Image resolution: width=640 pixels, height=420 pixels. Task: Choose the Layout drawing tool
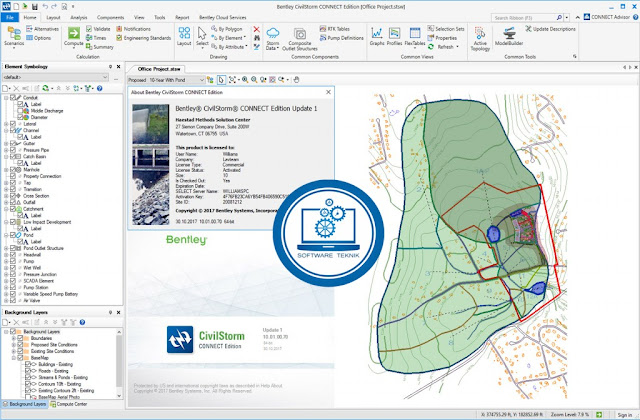(184, 36)
